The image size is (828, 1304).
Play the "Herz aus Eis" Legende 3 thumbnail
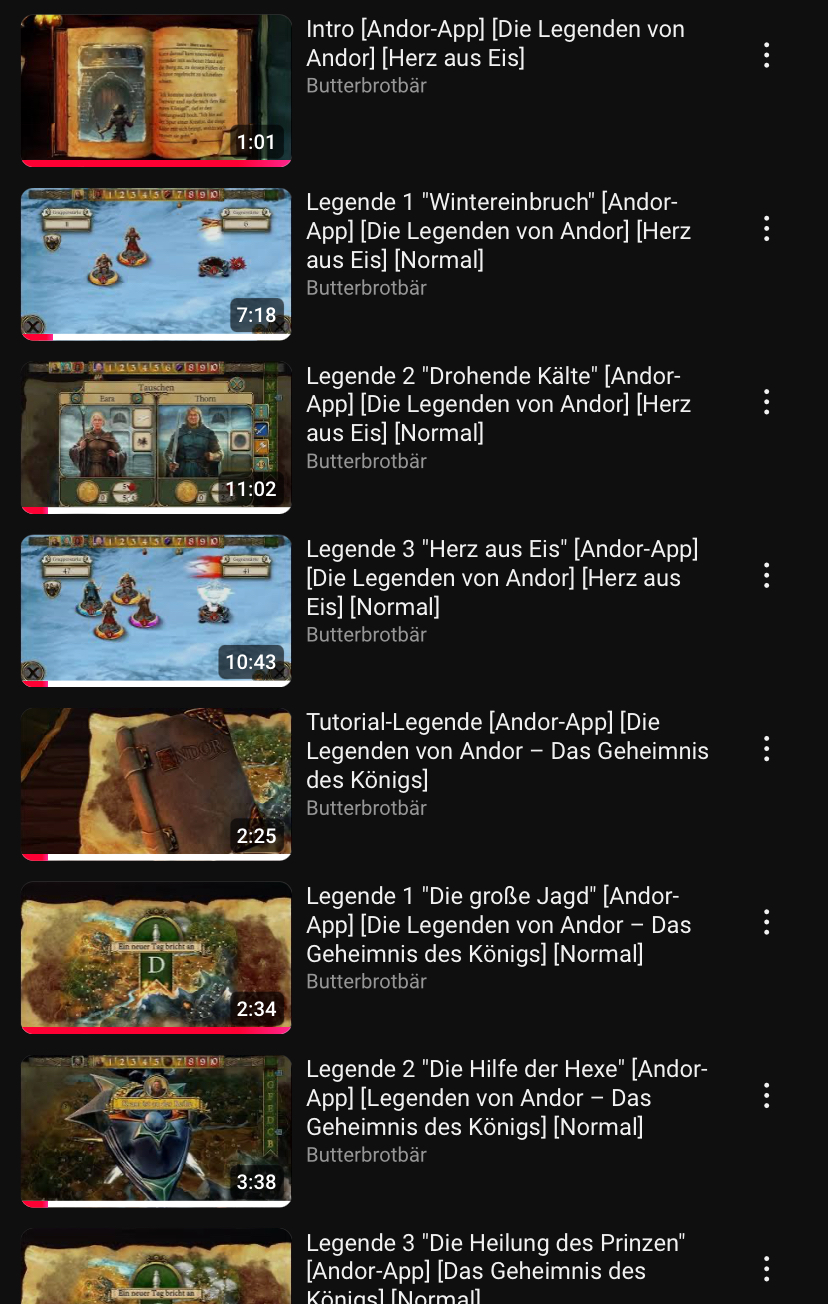156,611
